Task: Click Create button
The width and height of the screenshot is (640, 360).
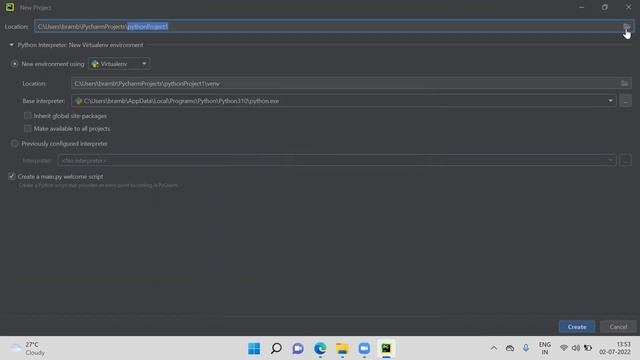Action: click(577, 327)
